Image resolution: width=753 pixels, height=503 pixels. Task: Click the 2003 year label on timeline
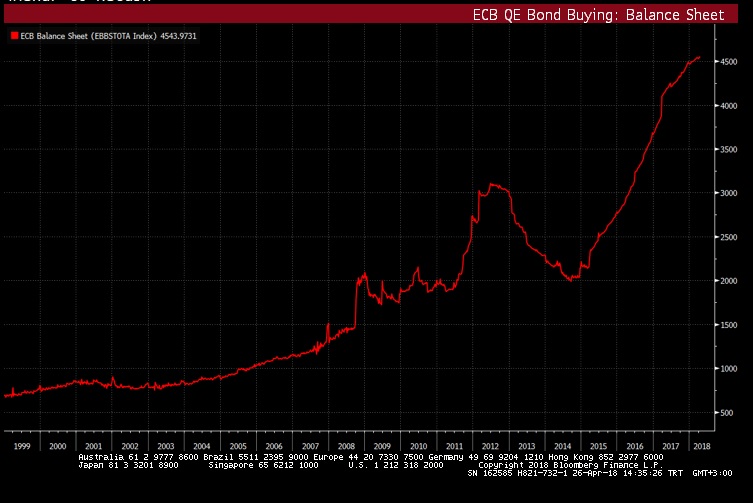tap(166, 446)
